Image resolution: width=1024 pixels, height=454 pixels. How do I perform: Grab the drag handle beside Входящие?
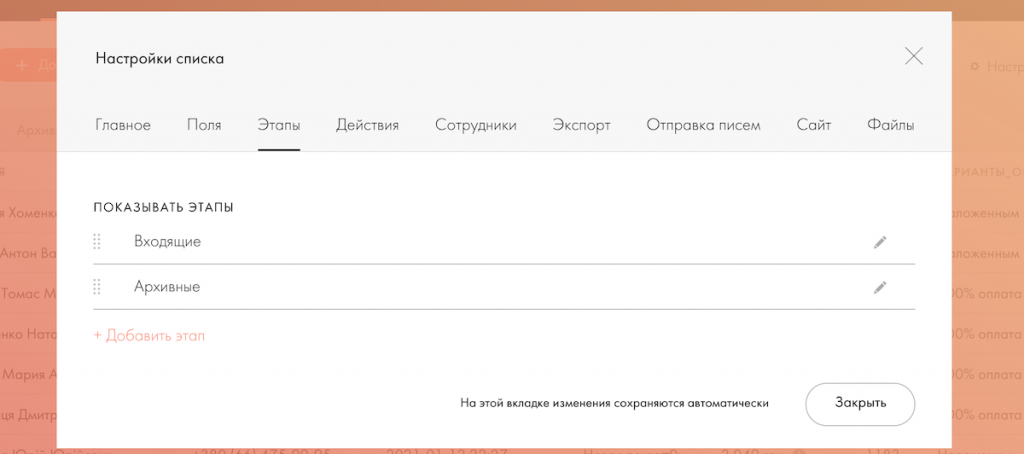[97, 242]
